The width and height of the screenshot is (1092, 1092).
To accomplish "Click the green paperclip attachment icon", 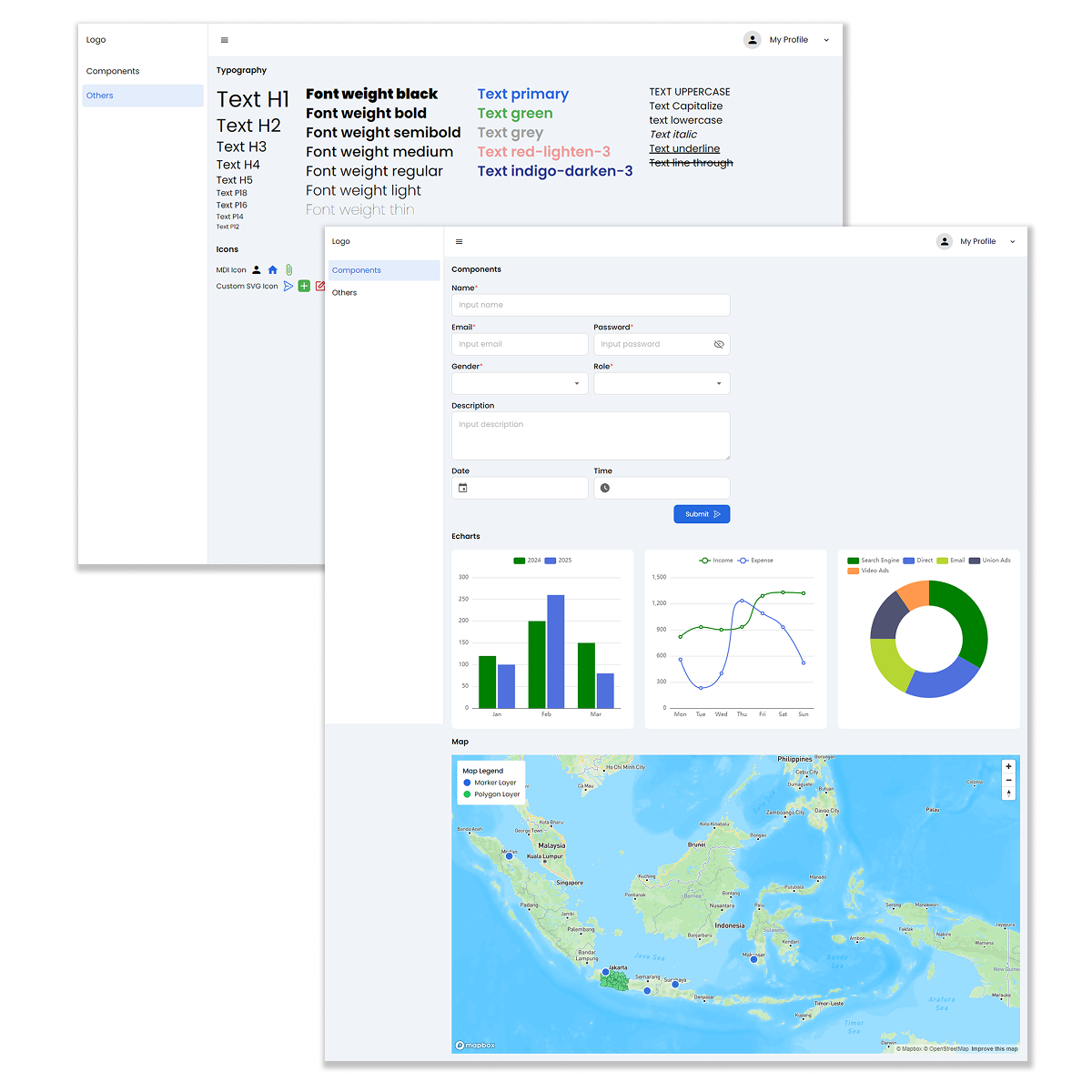I will (x=288, y=270).
